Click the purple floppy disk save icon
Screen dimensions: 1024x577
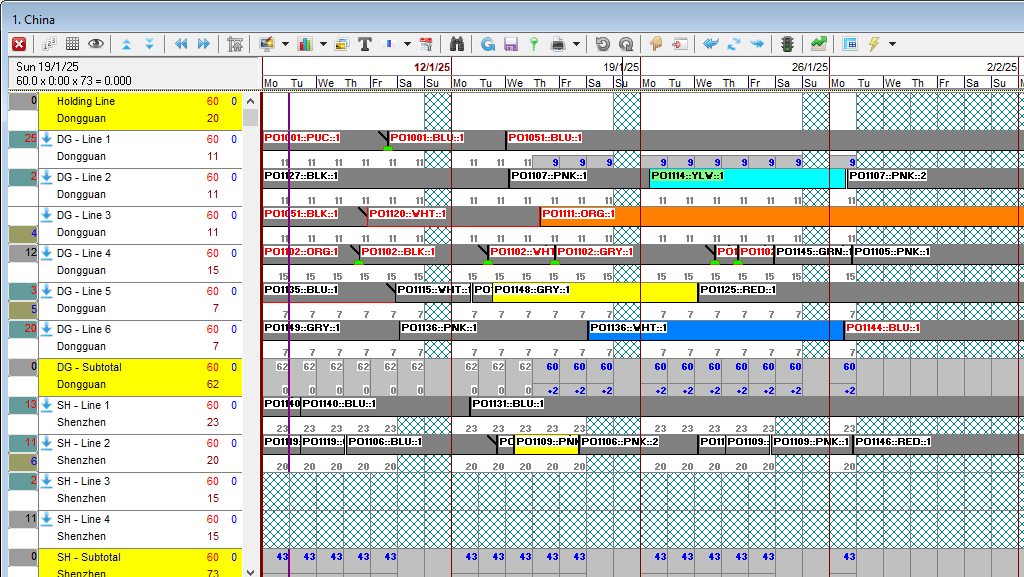(511, 44)
